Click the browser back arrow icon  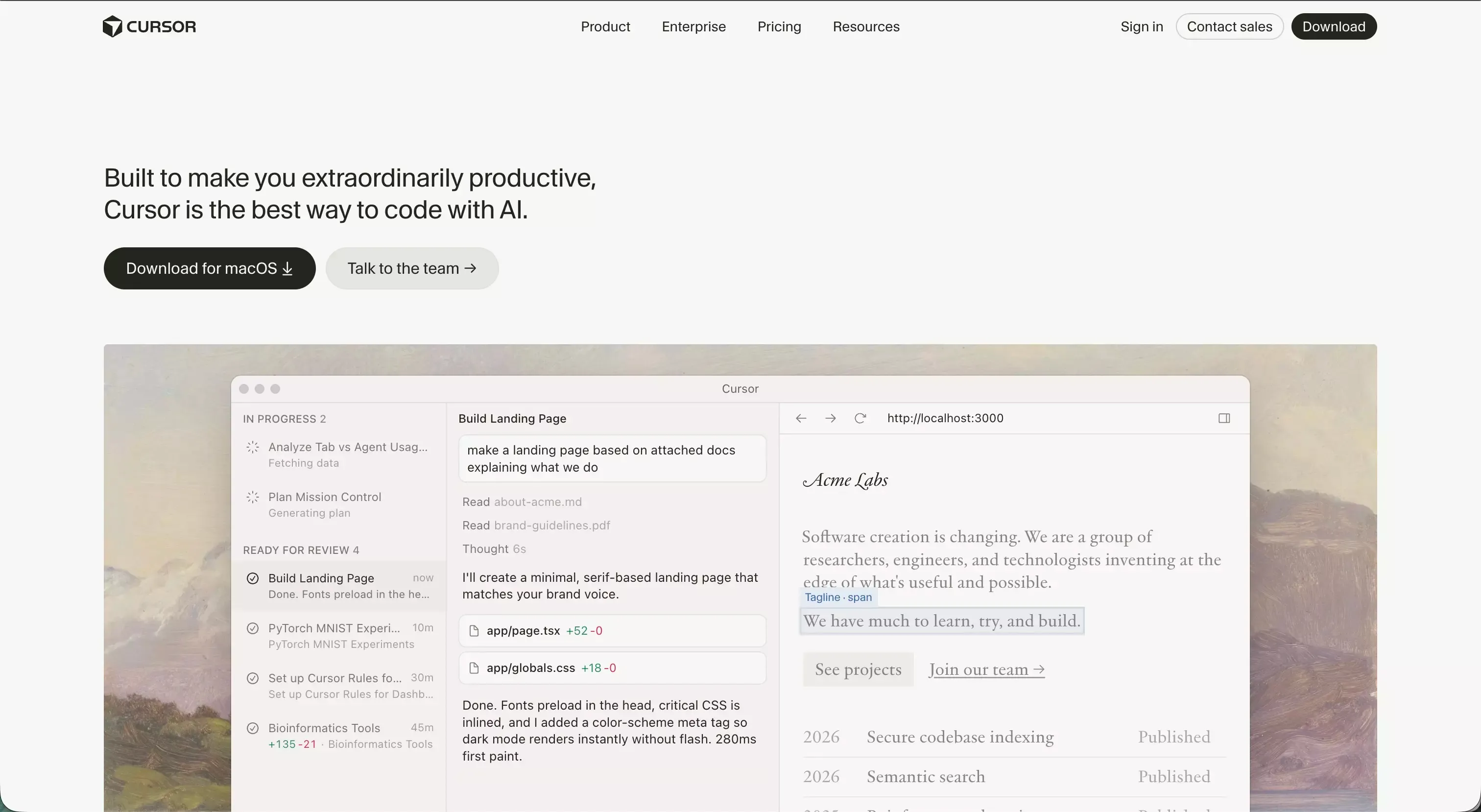pos(801,418)
